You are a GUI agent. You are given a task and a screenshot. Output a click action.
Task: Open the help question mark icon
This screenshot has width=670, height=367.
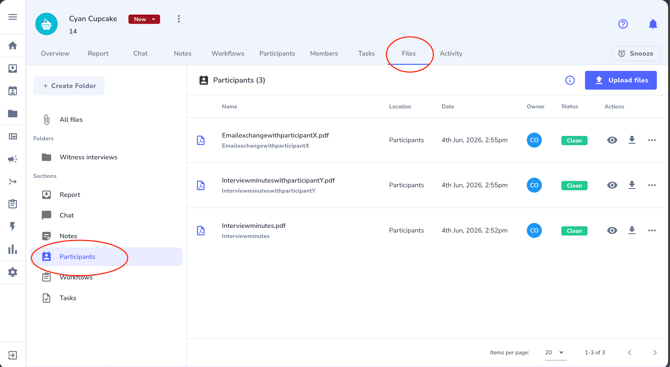(623, 24)
